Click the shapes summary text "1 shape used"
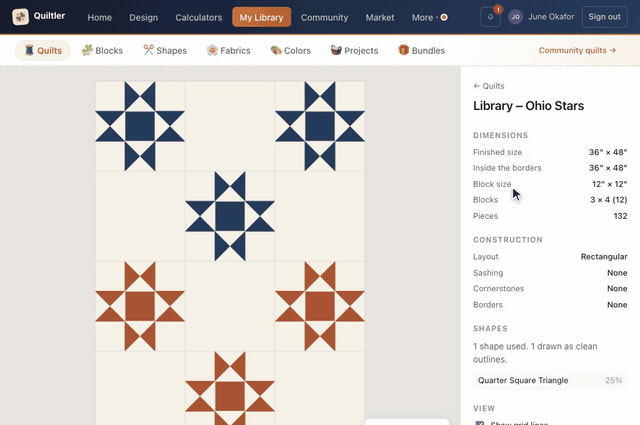The image size is (640, 425). [x=500, y=346]
